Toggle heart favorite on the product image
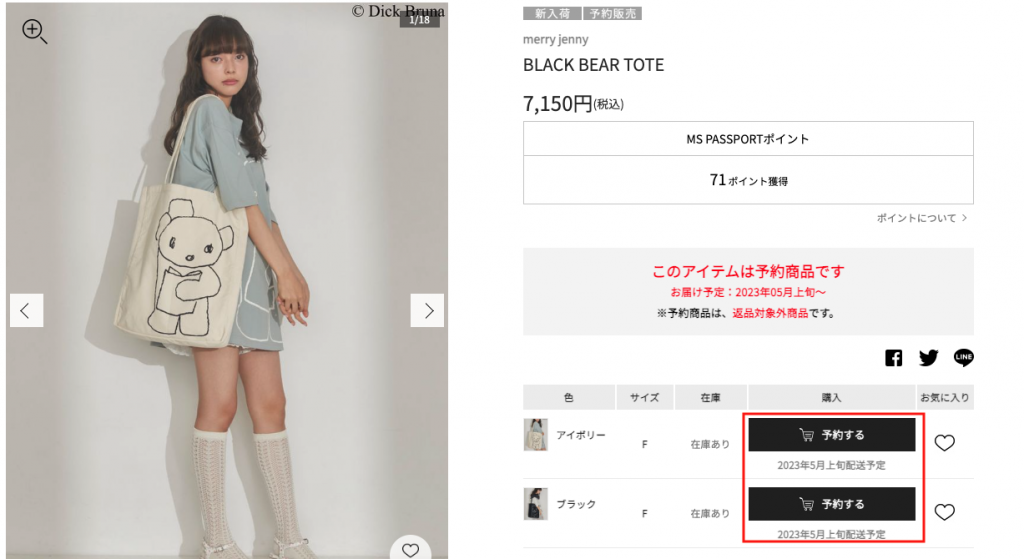This screenshot has height=559, width=1024. pos(410,549)
